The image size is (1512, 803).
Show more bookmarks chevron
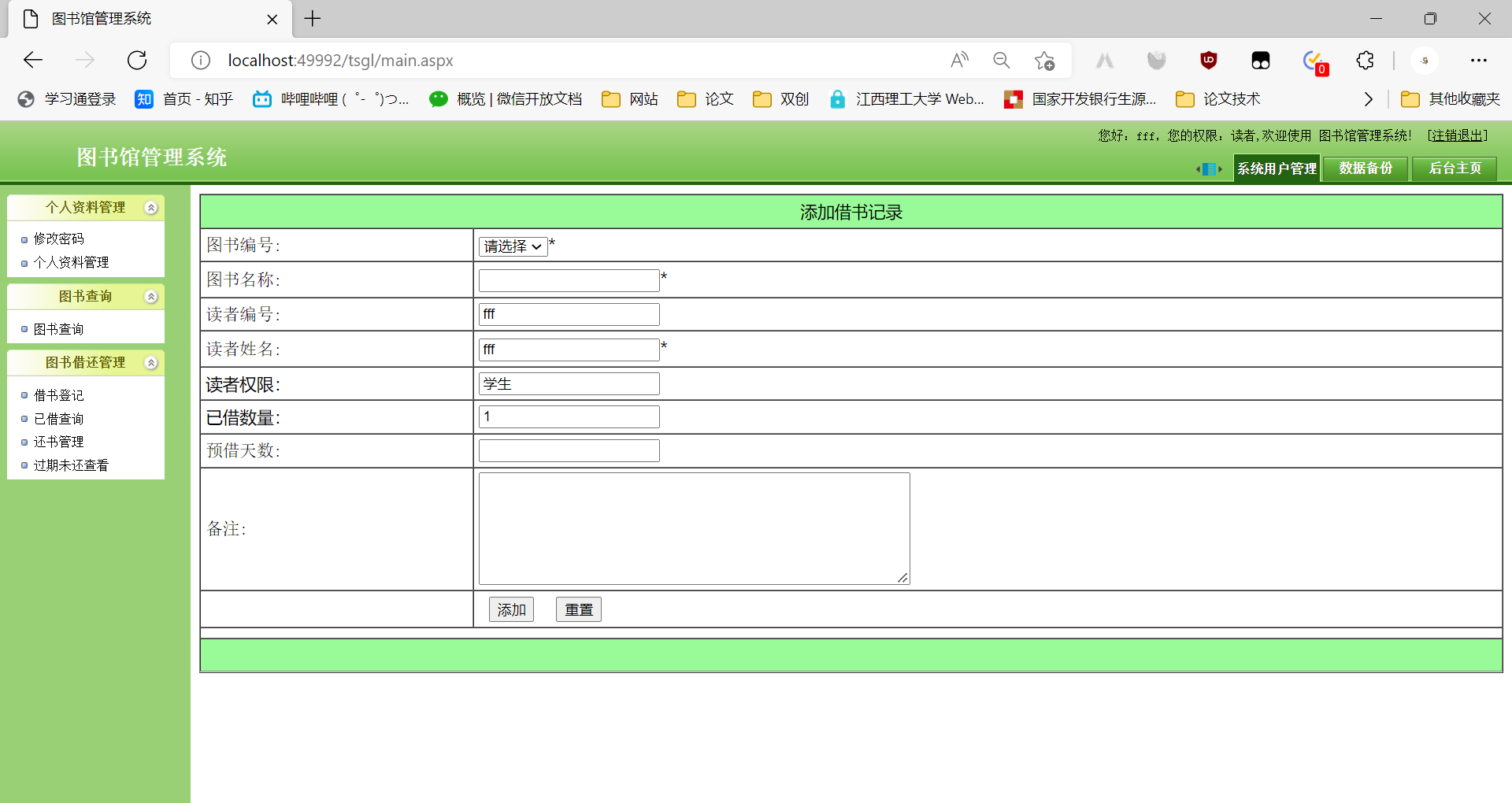1368,99
